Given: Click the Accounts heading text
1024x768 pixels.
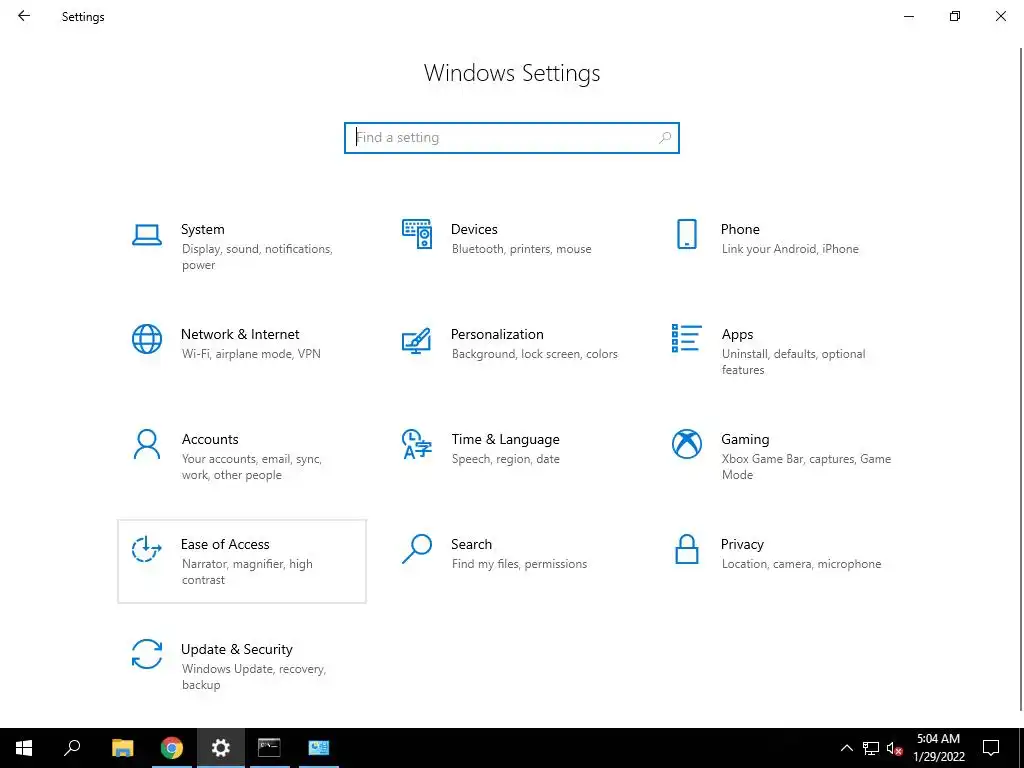Looking at the screenshot, I should tap(210, 440).
